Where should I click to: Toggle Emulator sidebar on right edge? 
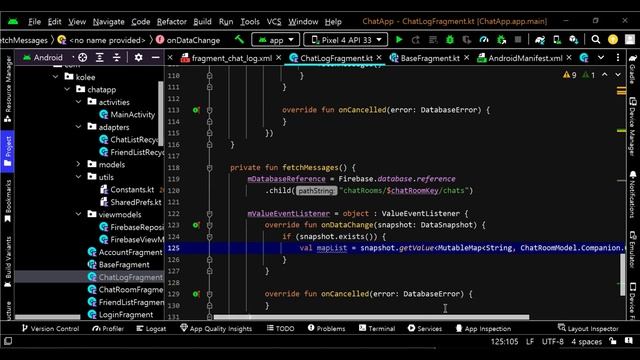[633, 249]
